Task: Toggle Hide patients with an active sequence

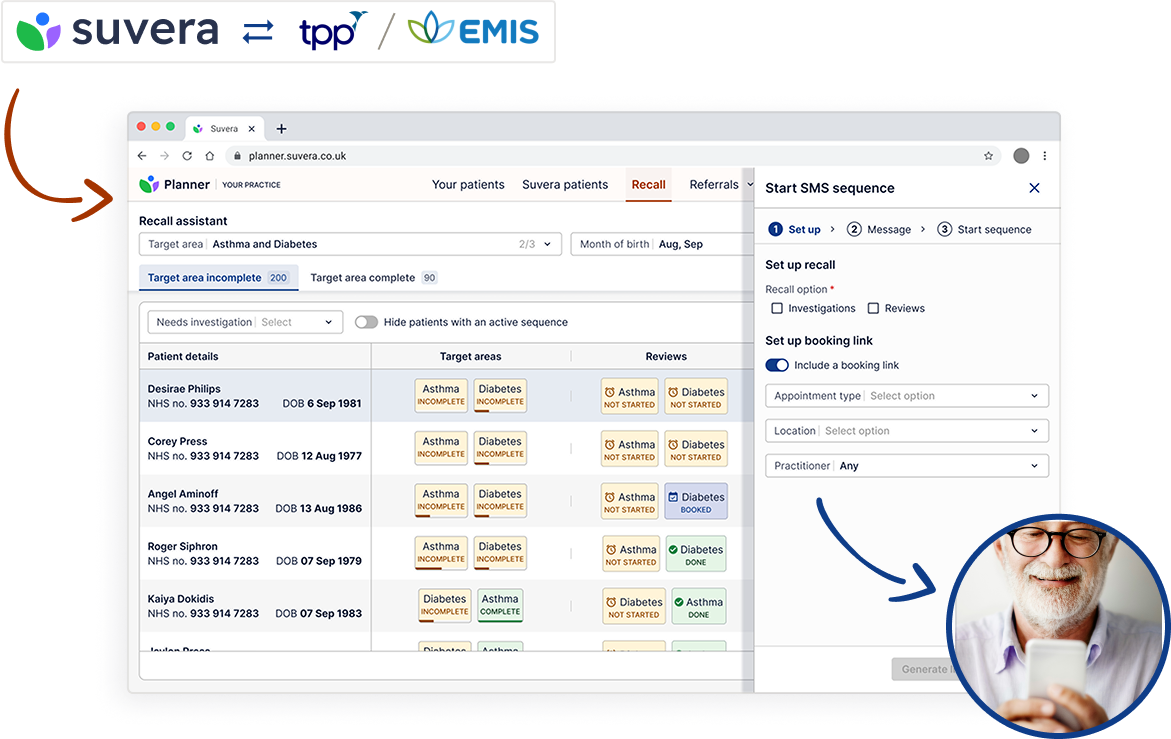Action: click(366, 322)
